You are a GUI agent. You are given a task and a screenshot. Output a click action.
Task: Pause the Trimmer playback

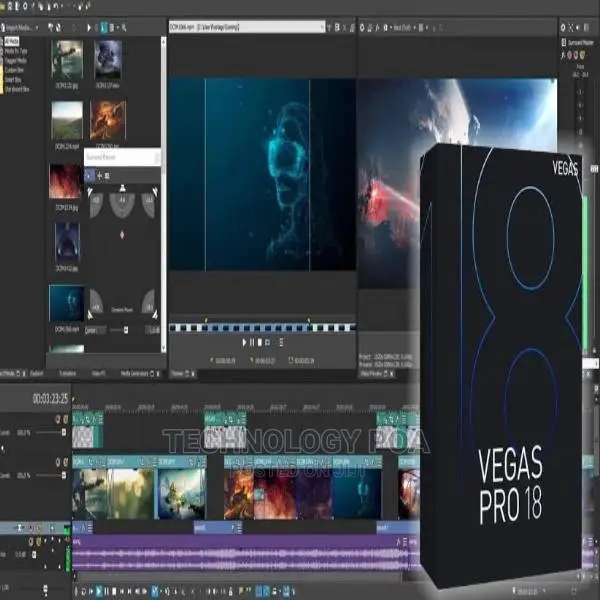tap(252, 342)
